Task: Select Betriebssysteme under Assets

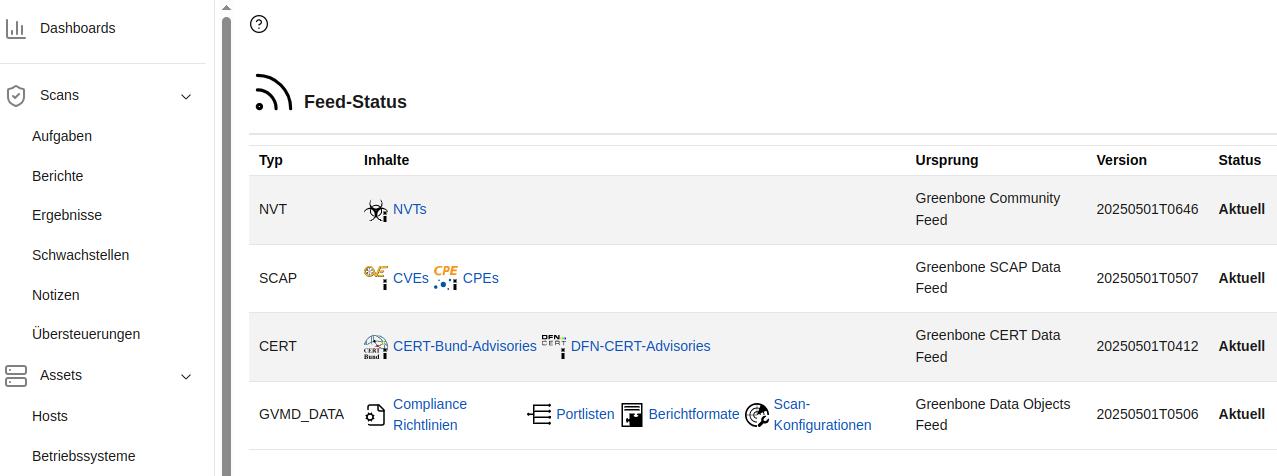Action: (83, 456)
